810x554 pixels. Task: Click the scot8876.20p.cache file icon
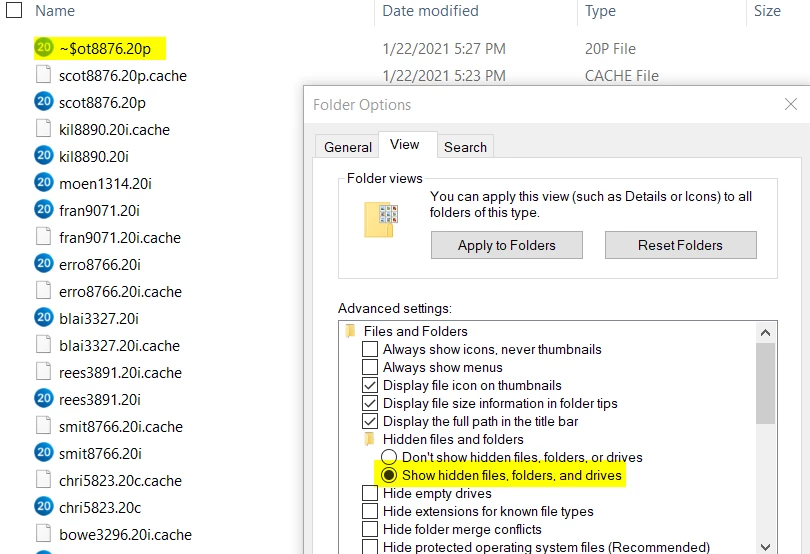pos(43,75)
